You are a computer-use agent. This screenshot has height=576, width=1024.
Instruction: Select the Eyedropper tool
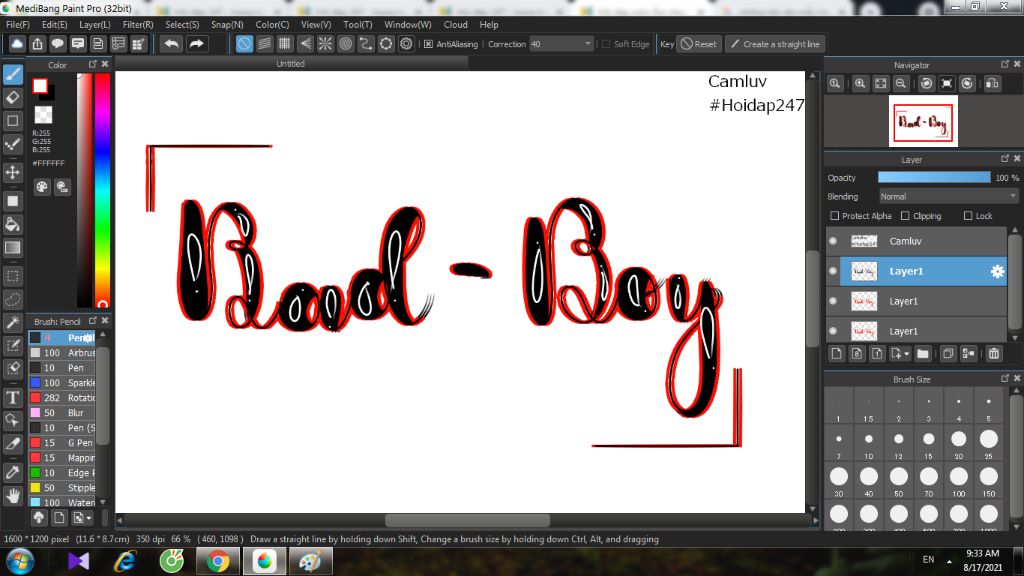(x=12, y=473)
